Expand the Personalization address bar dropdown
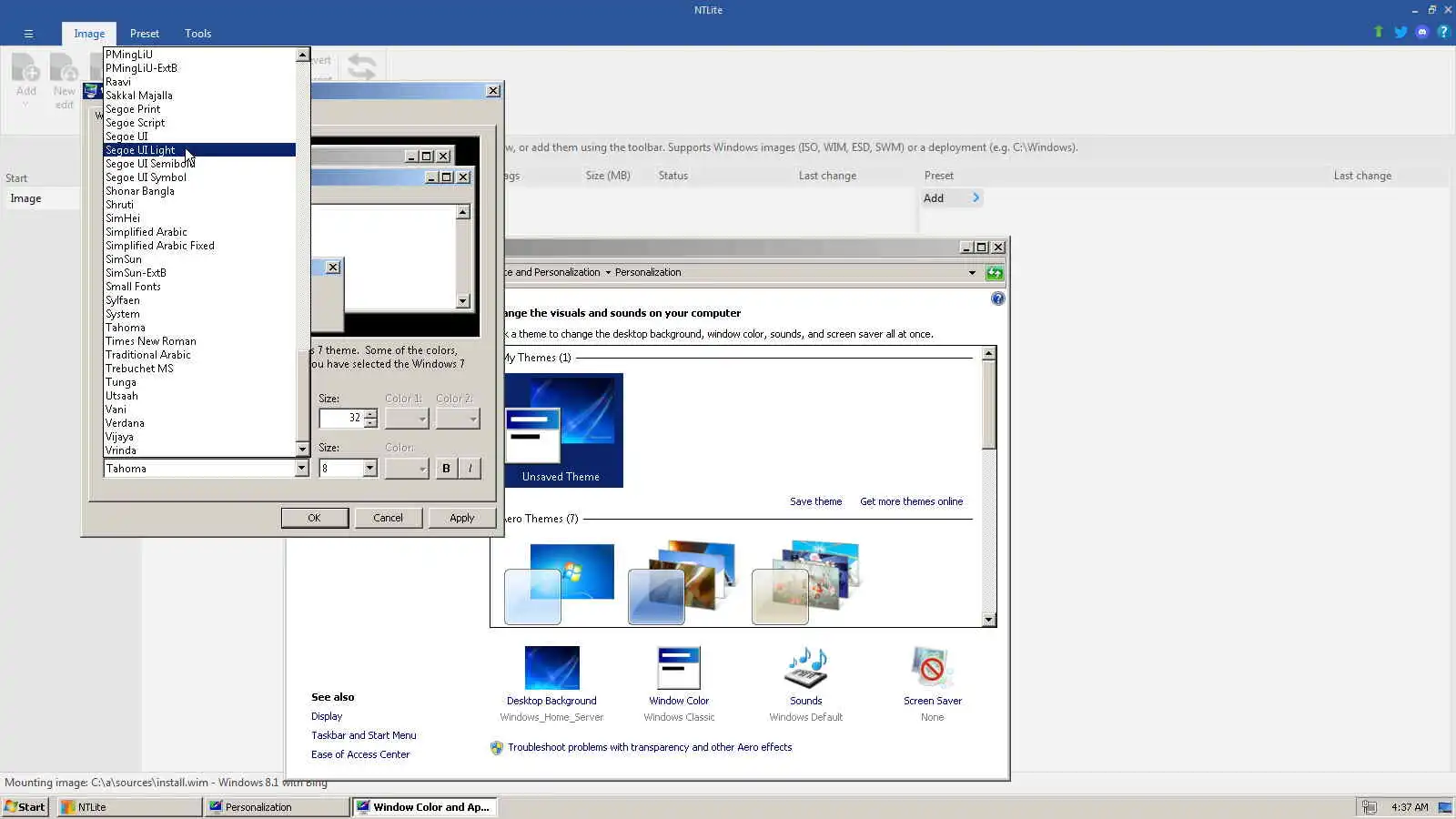 click(972, 273)
